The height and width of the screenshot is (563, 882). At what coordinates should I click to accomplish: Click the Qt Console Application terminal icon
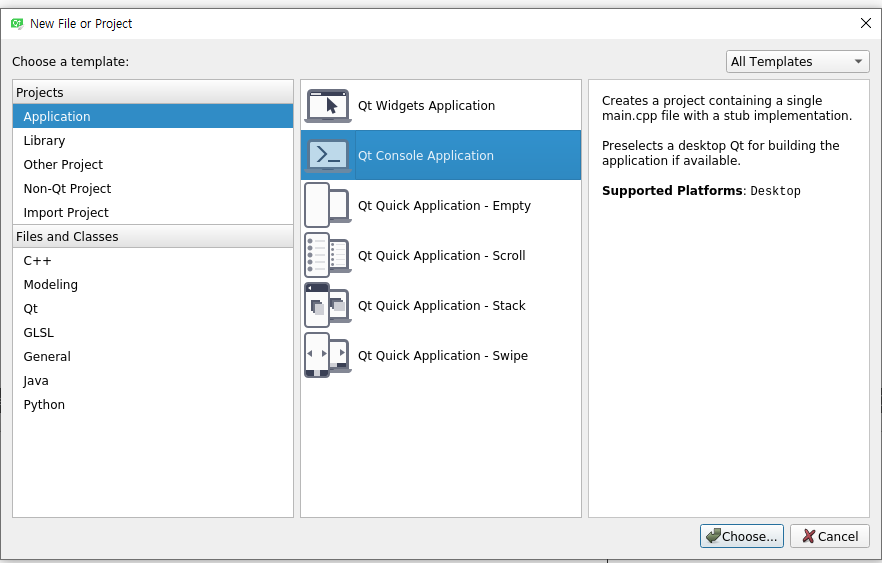[328, 155]
